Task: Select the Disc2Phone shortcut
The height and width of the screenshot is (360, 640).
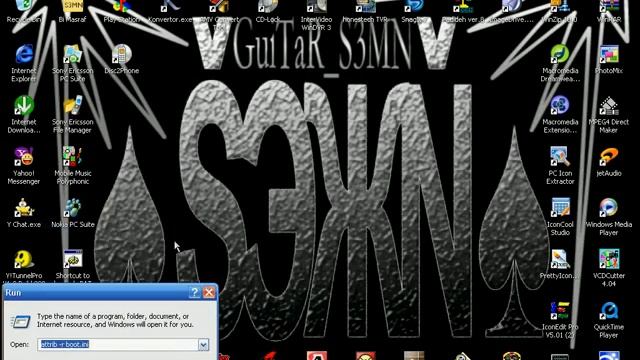Action: 121,59
